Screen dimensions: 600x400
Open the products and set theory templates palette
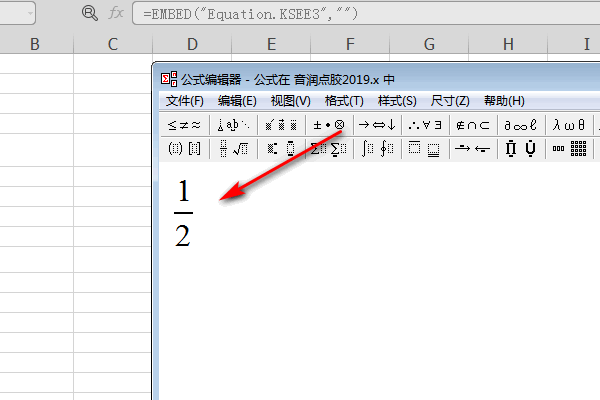tap(521, 149)
